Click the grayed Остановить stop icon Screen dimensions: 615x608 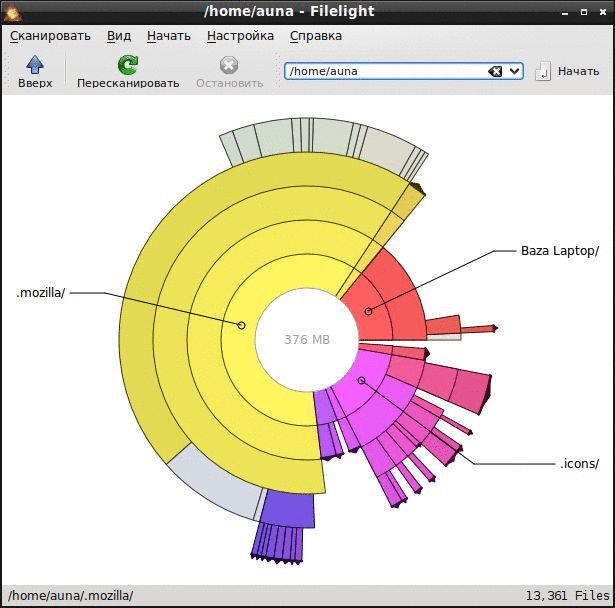(x=229, y=65)
